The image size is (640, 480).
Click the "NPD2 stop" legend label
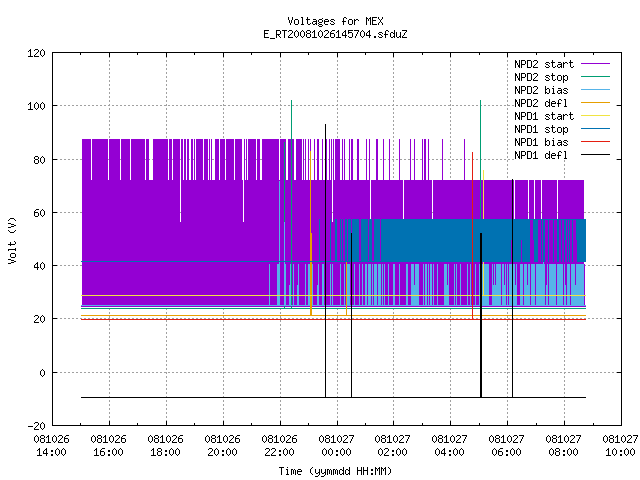[x=541, y=77]
